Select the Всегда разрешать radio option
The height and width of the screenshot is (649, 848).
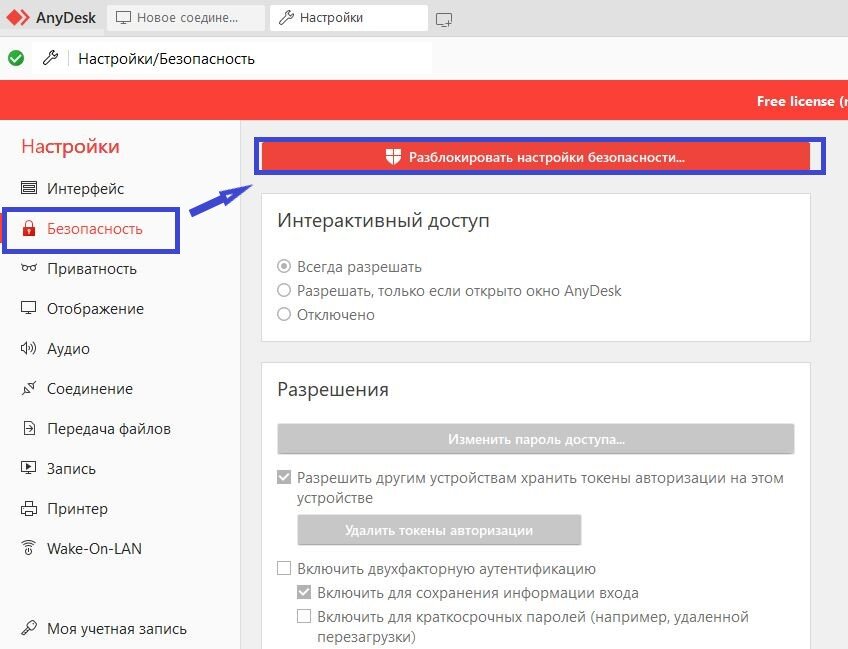click(284, 266)
